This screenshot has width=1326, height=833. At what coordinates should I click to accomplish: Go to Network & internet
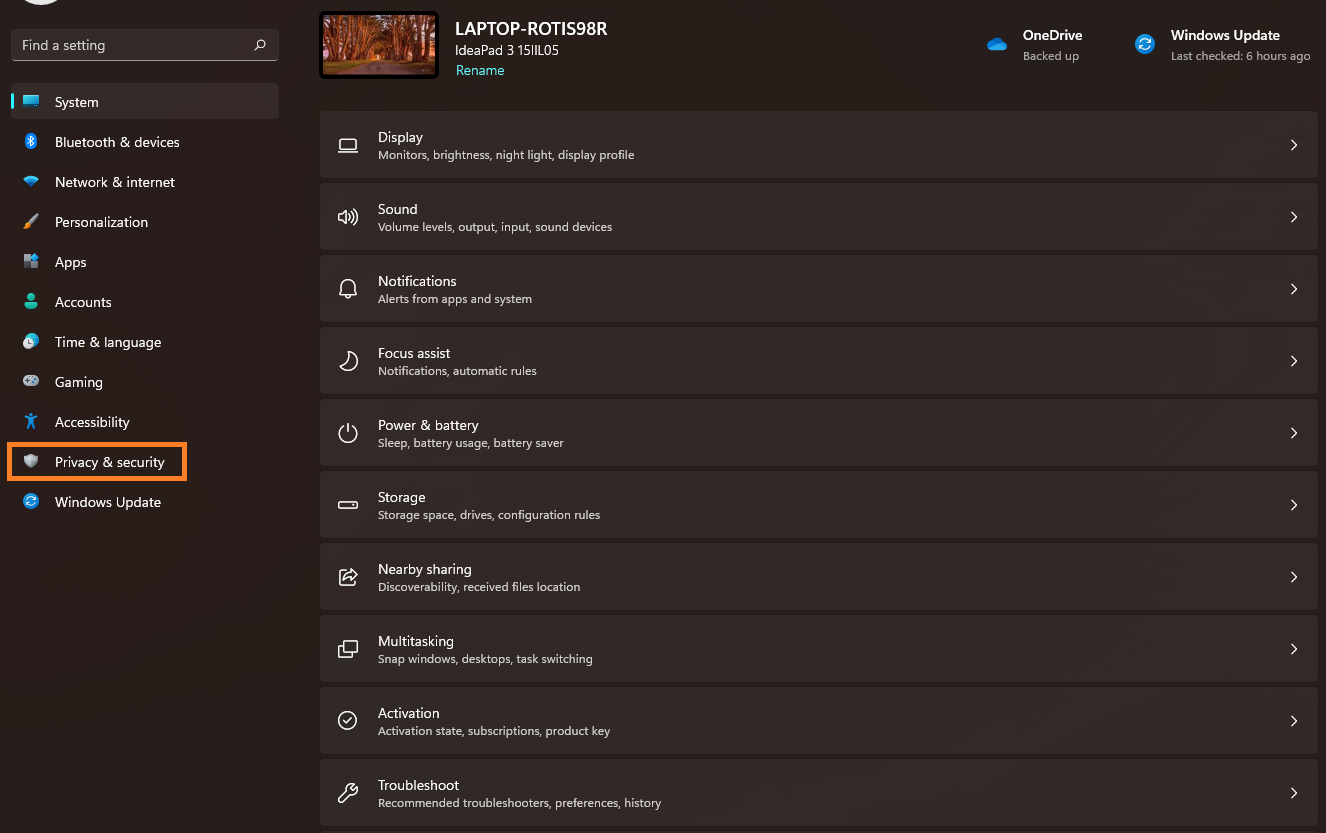coord(145,182)
